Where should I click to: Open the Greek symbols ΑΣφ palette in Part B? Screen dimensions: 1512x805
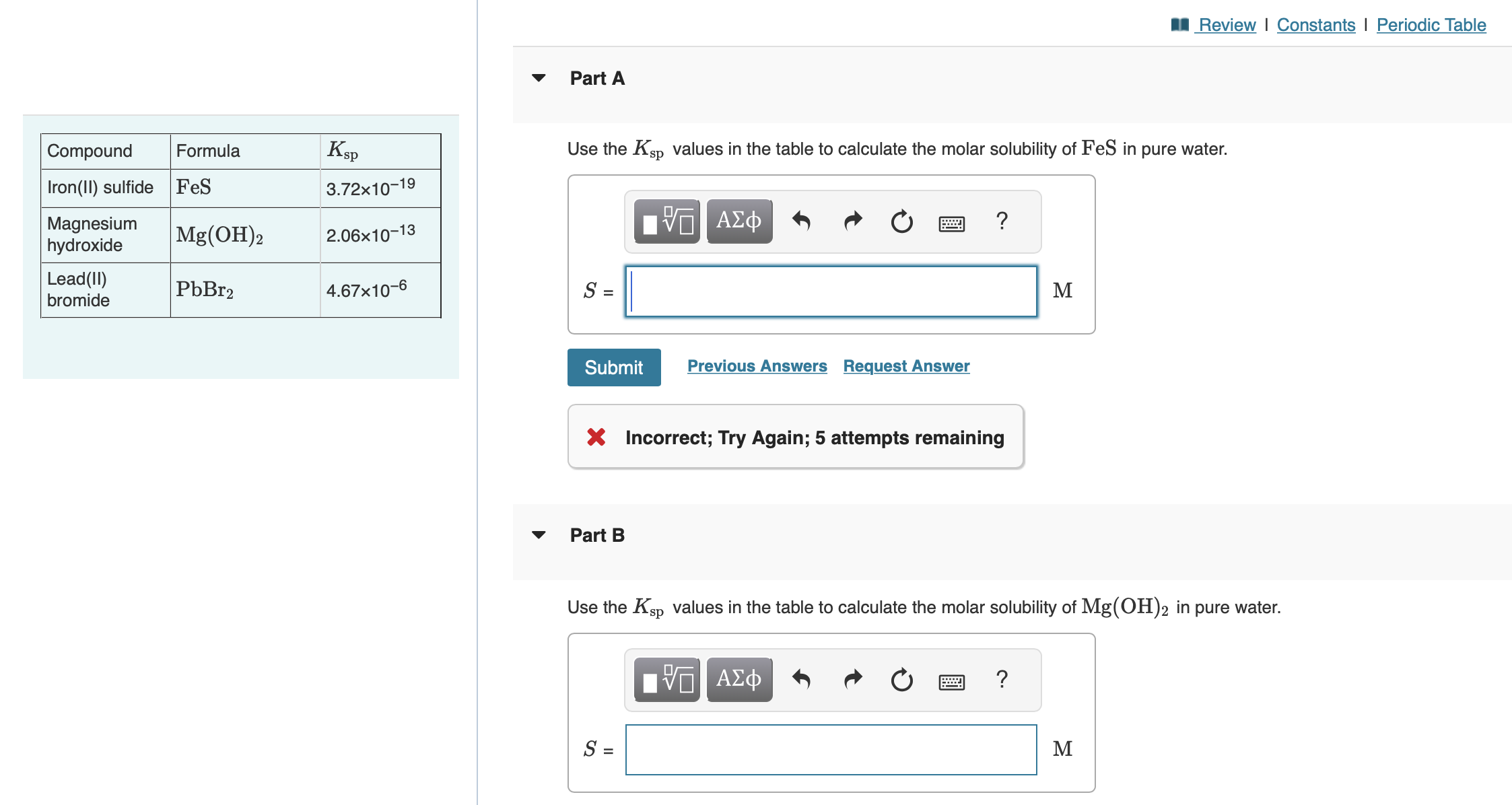tap(738, 678)
